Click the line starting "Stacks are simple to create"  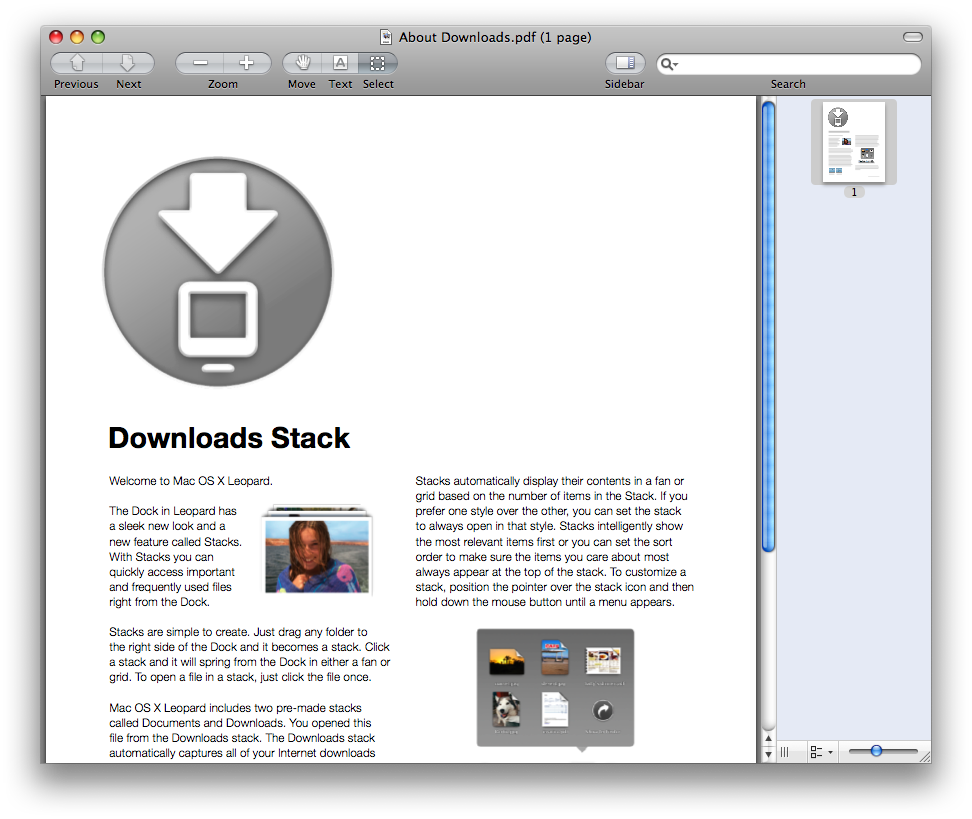[238, 632]
